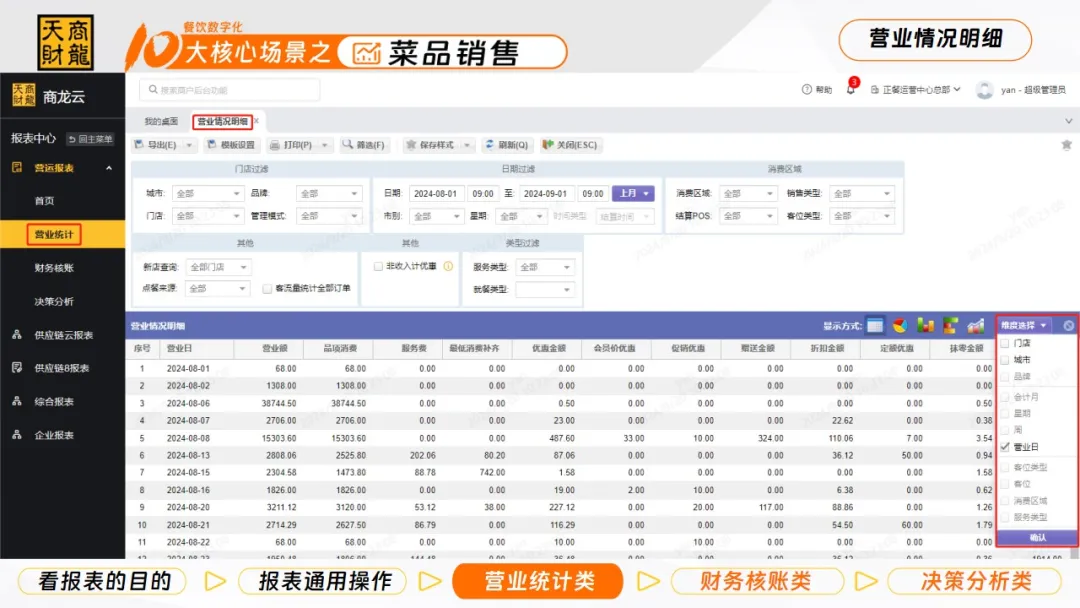Image resolution: width=1080 pixels, height=608 pixels.
Task: Check the 门店 dimension checkbox
Action: pyautogui.click(x=1005, y=343)
